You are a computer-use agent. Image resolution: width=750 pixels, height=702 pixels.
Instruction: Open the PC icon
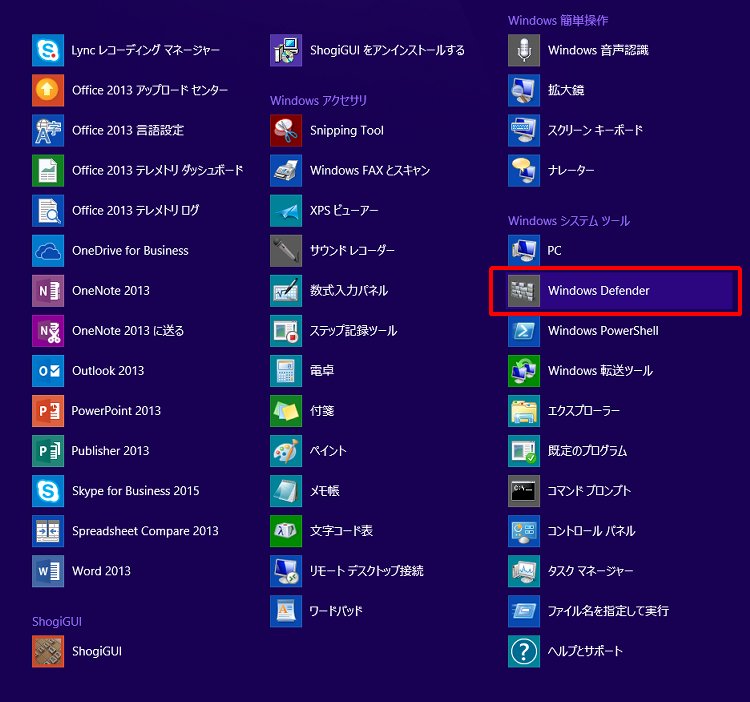[524, 251]
